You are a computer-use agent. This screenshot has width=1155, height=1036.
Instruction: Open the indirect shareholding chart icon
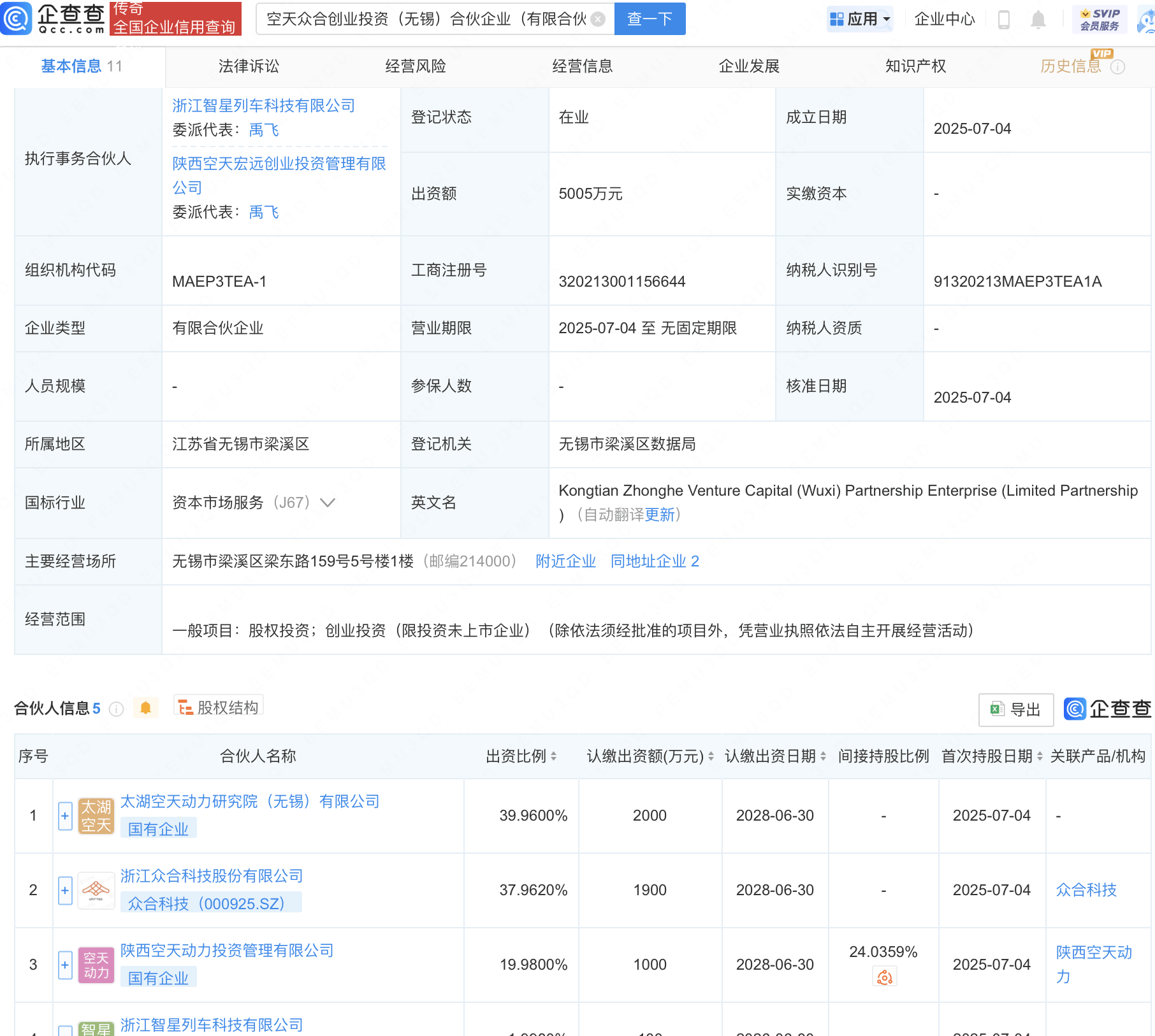click(884, 977)
